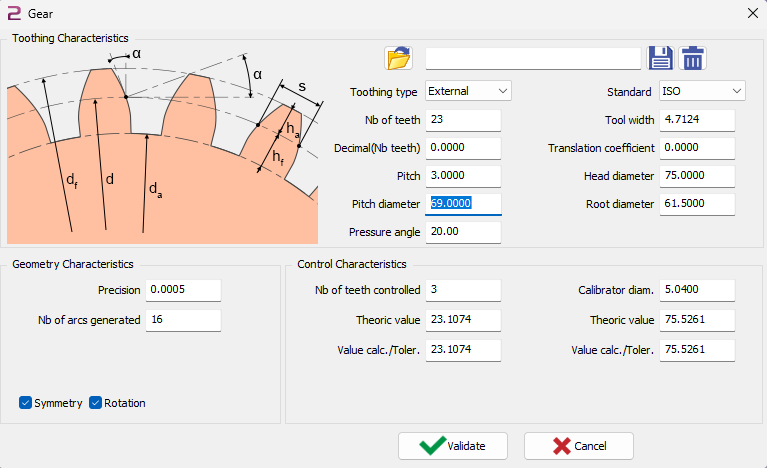This screenshot has height=468, width=767.
Task: Open the Toothing type dropdown
Action: 468,91
